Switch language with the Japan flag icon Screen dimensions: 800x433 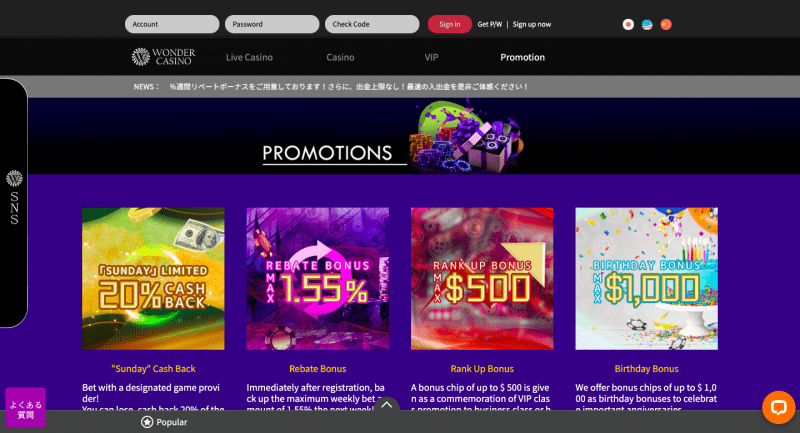point(628,24)
